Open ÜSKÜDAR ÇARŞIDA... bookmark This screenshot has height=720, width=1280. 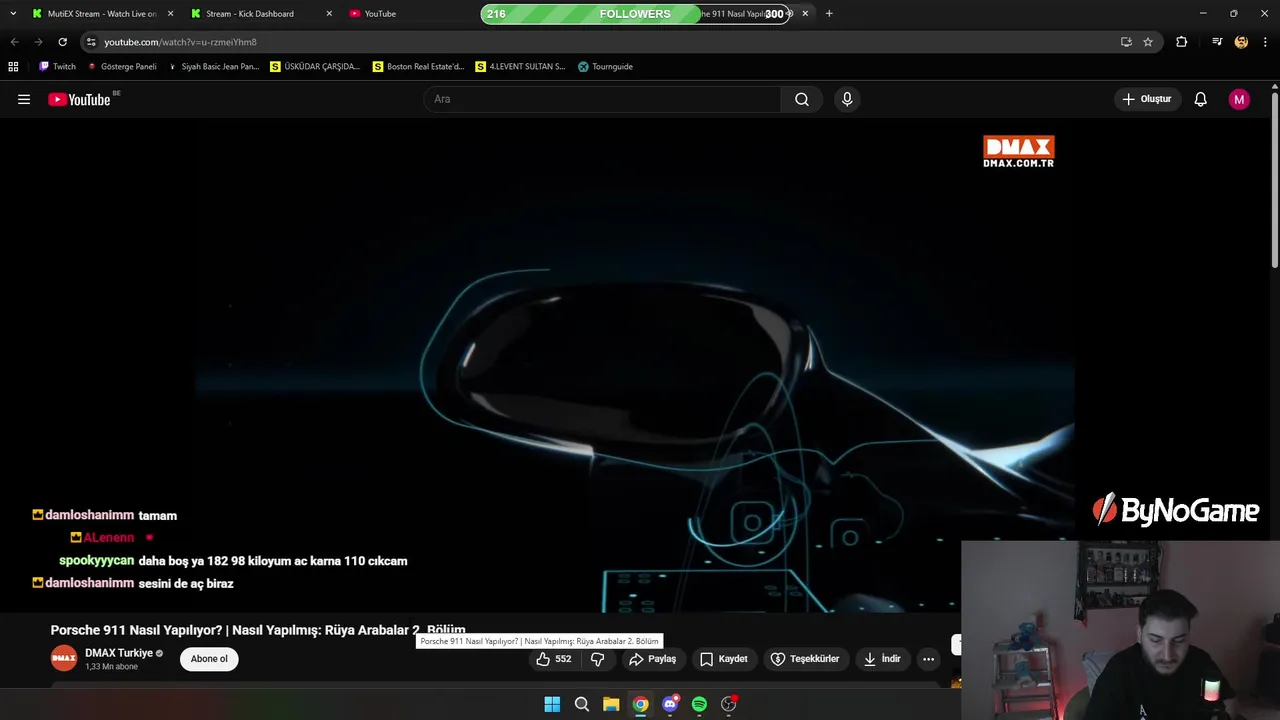click(x=315, y=67)
